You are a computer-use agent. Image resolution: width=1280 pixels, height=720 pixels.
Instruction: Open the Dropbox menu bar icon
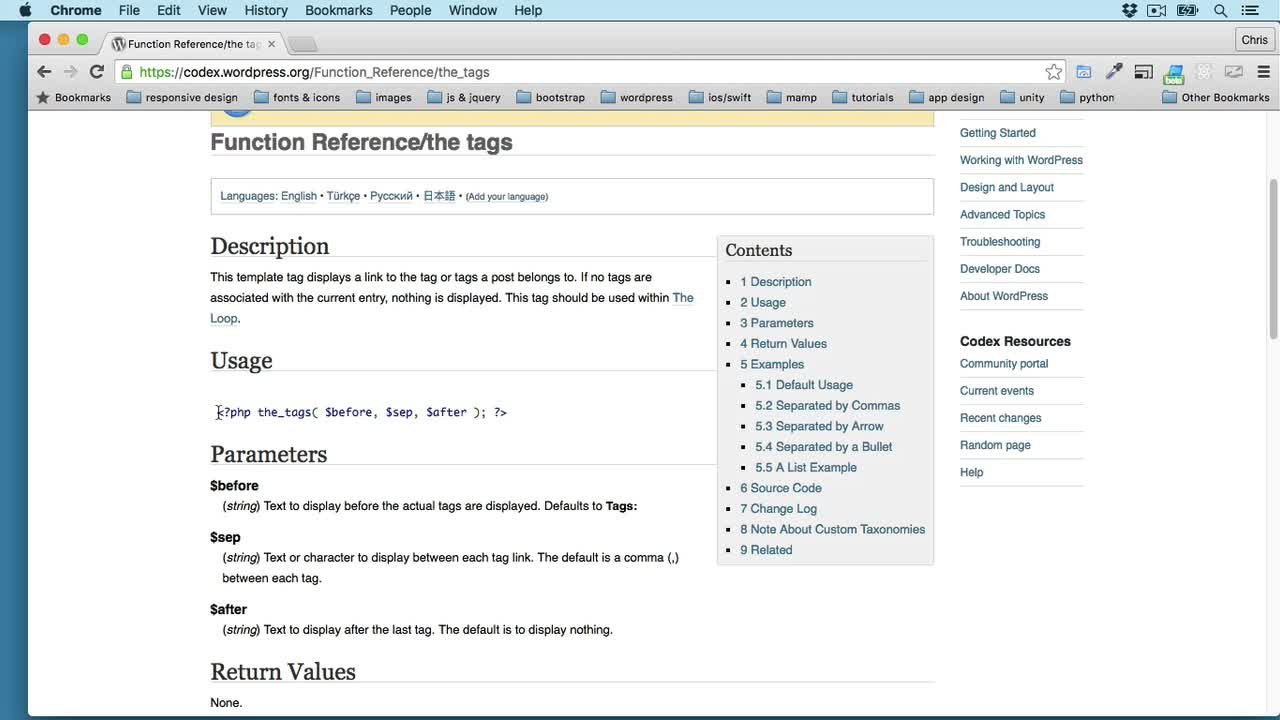pyautogui.click(x=1129, y=10)
